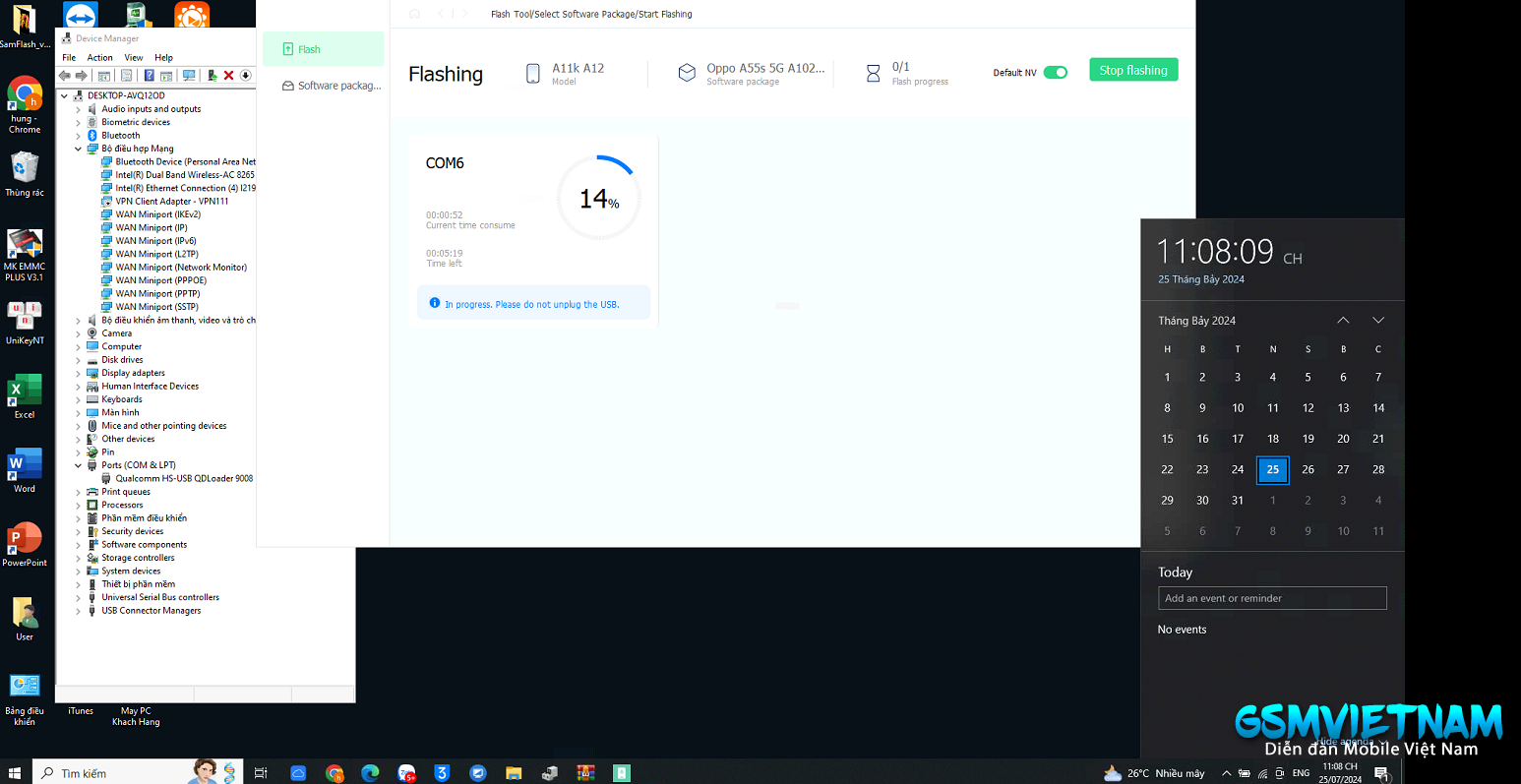Click the Scan for hardware changes monitor icon
Viewport: 1521px width, 784px height.
(x=188, y=76)
